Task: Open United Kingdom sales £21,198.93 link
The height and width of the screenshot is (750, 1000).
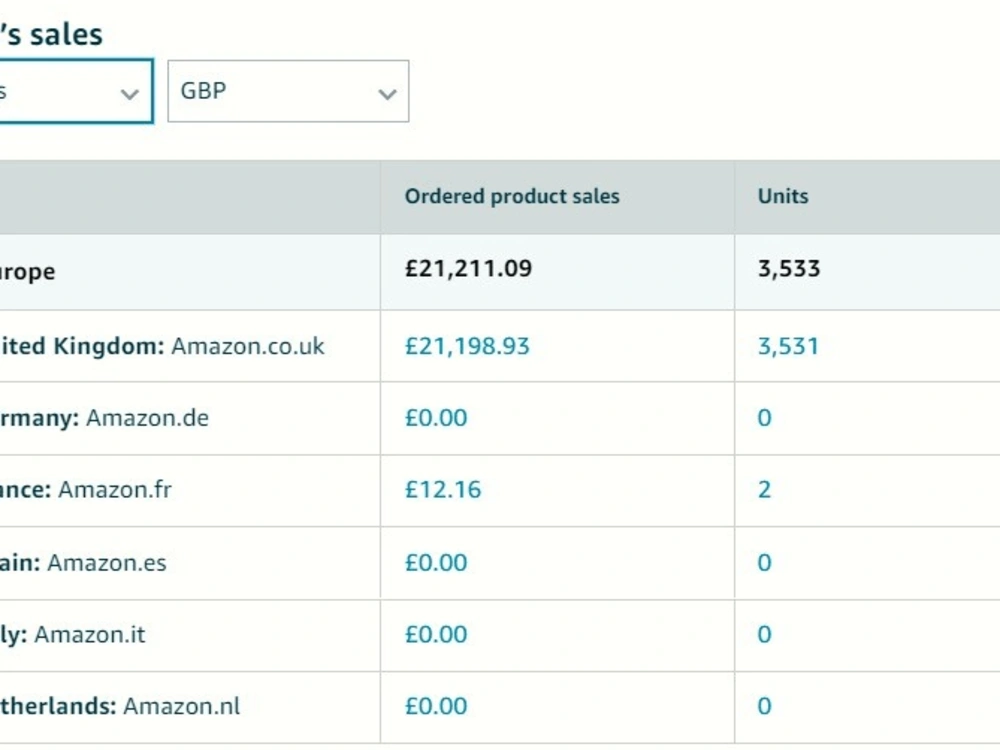Action: pyautogui.click(x=467, y=346)
